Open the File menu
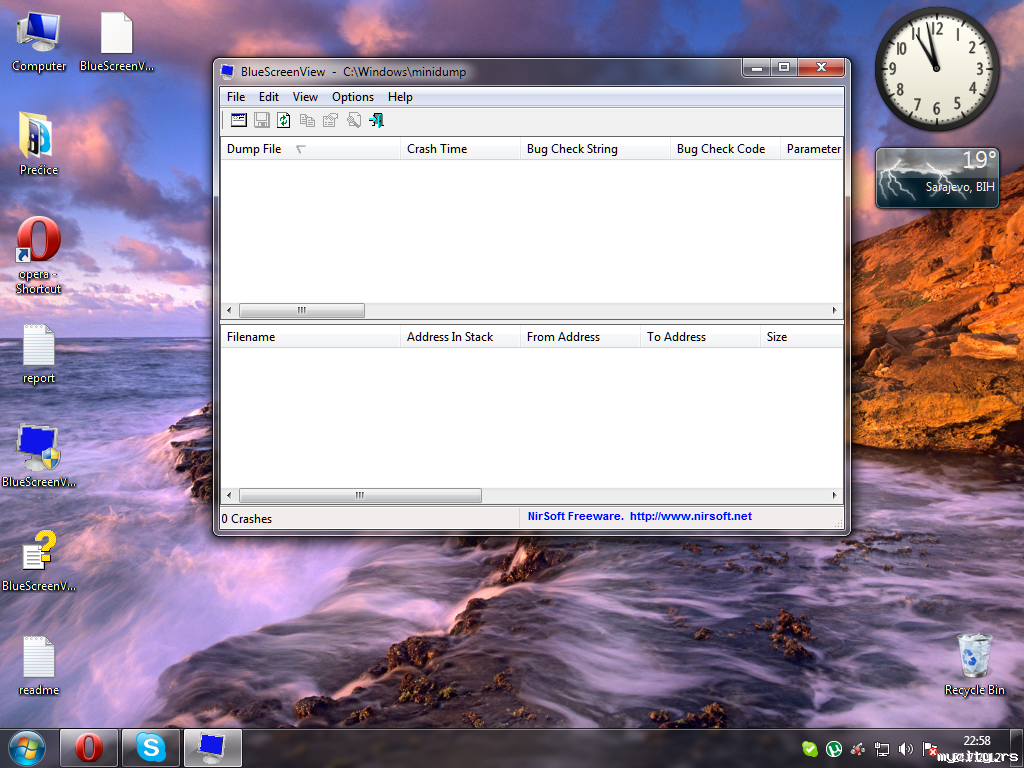Image resolution: width=1024 pixels, height=768 pixels. pos(236,97)
